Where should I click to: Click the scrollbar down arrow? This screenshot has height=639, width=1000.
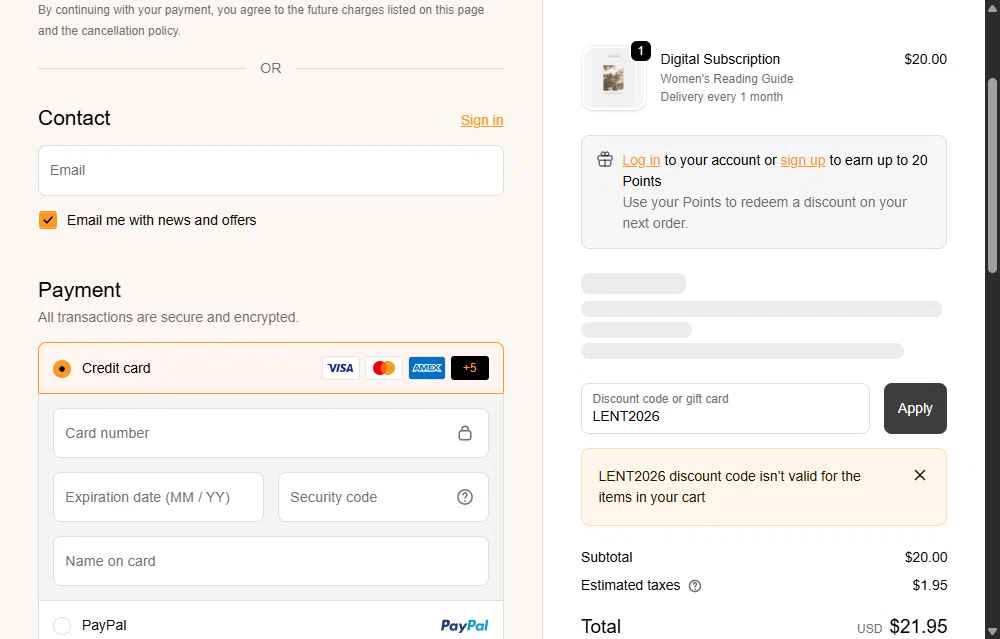[992, 631]
